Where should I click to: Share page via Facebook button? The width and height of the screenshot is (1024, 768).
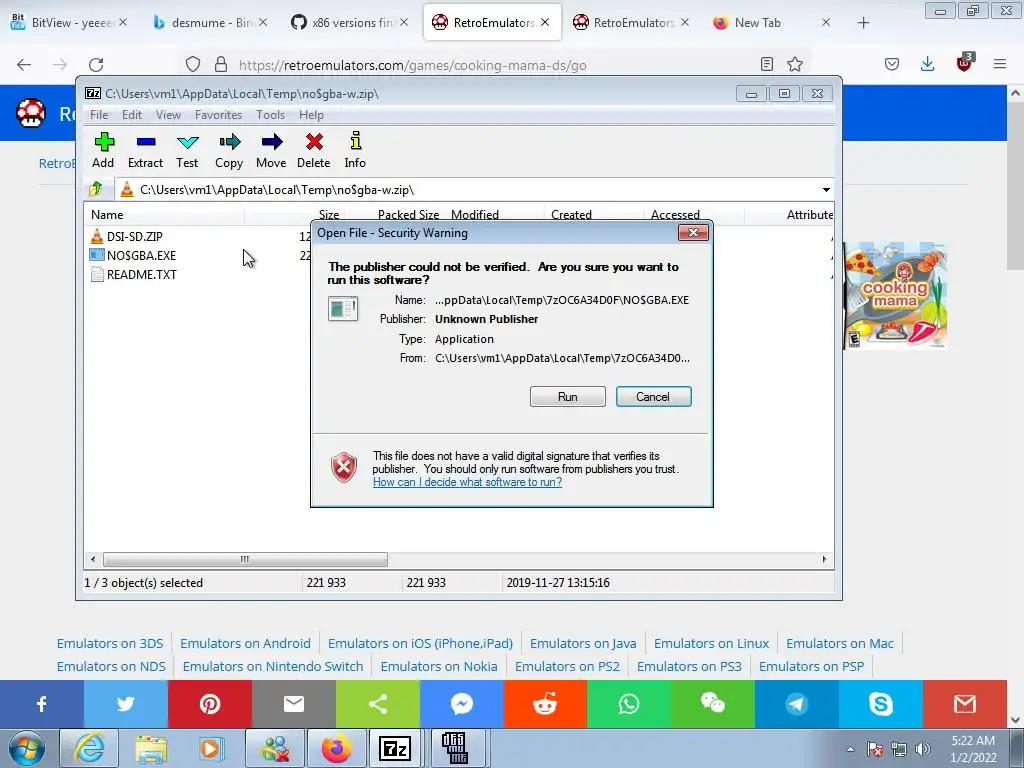click(42, 704)
